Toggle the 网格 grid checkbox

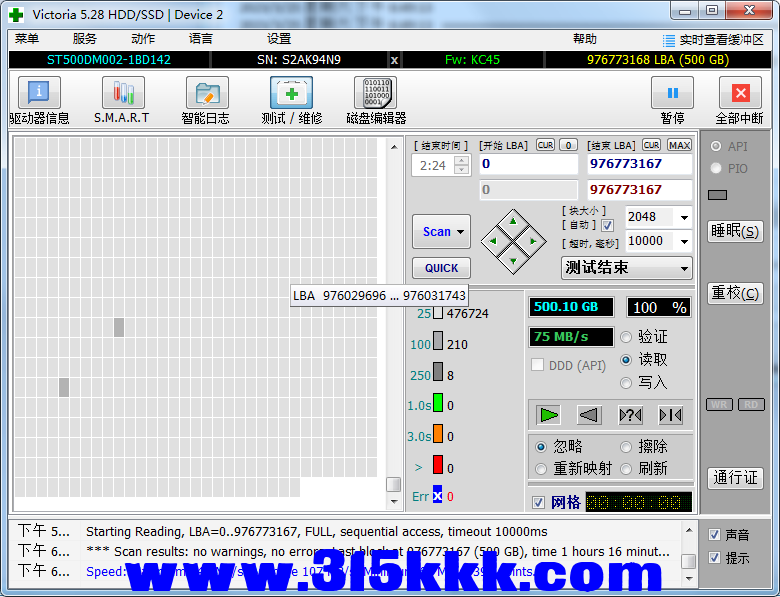(x=538, y=502)
